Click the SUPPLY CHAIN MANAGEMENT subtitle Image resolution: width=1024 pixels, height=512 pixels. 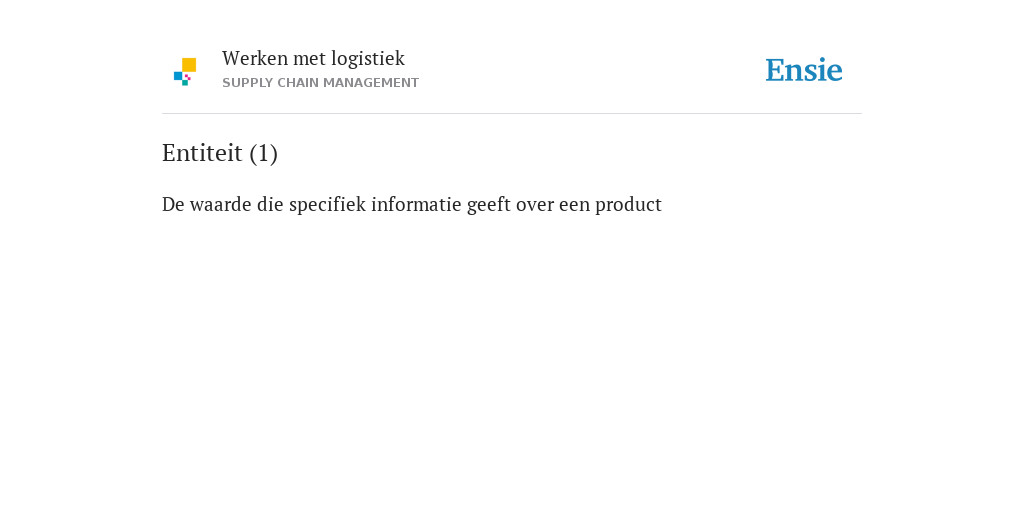tap(321, 83)
